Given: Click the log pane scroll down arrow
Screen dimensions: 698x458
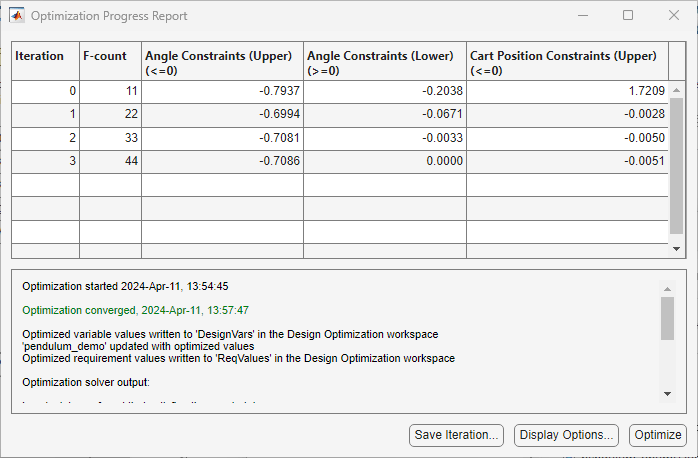Looking at the screenshot, I should coord(667,393).
